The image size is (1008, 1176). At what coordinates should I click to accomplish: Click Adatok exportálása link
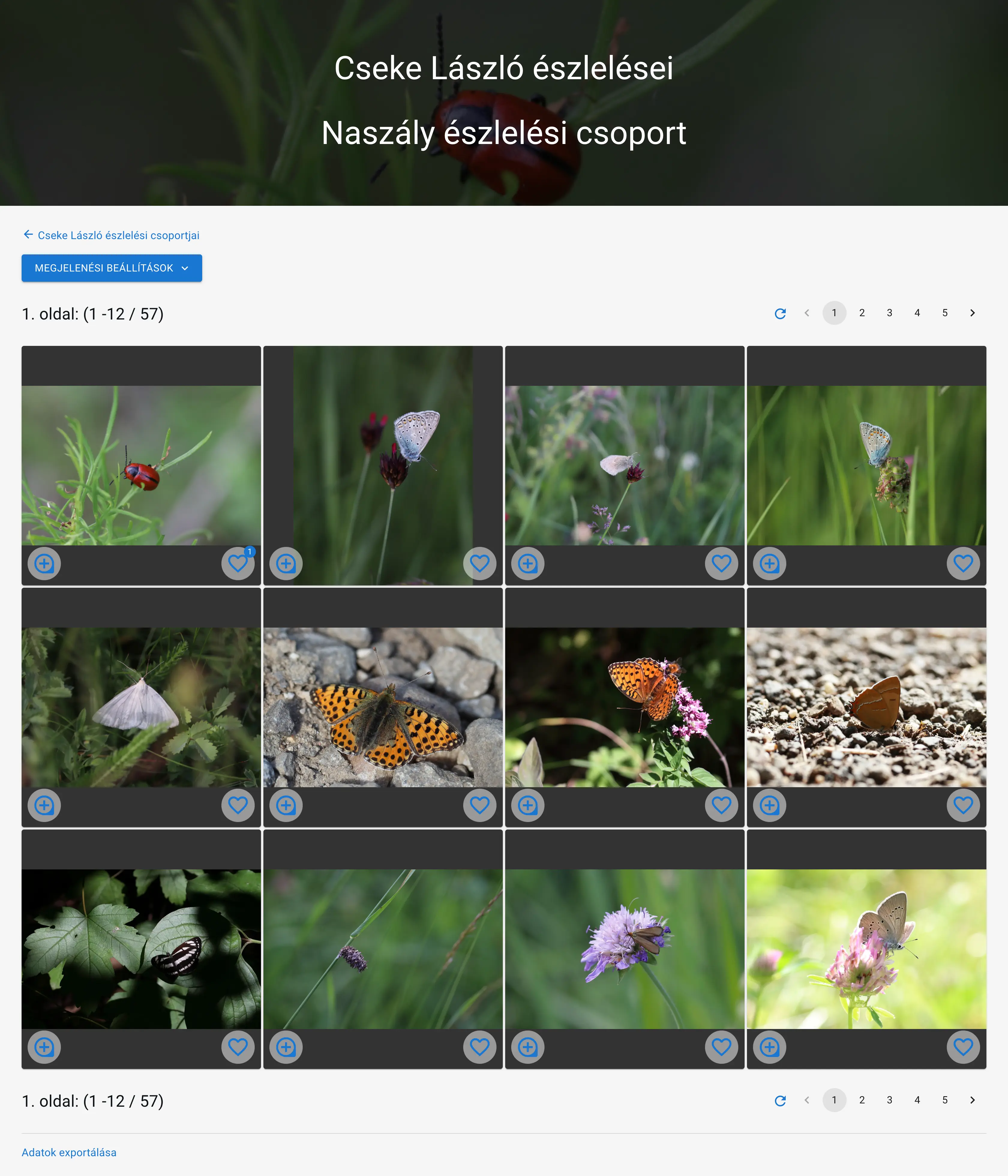[69, 1152]
